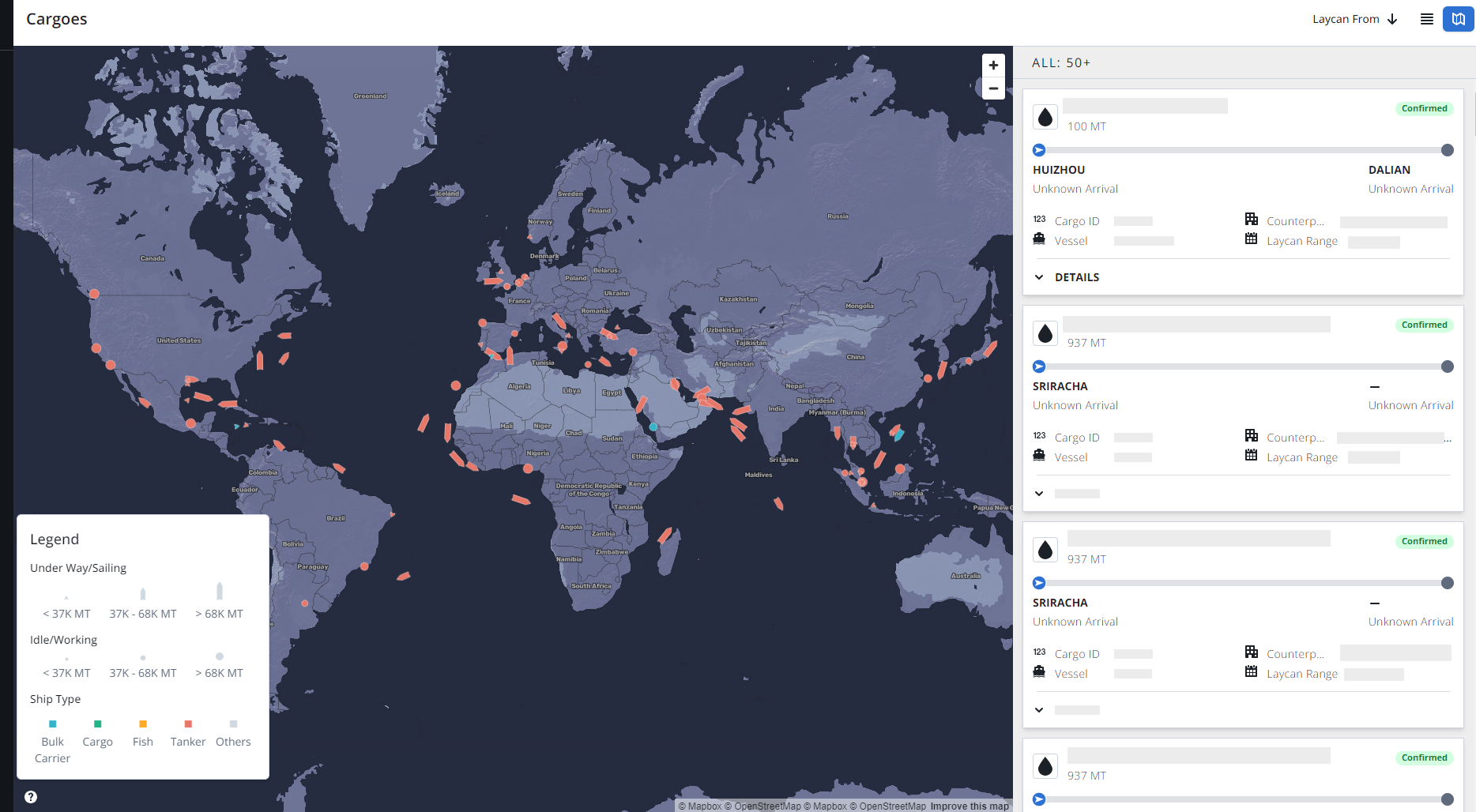Toggle the blue map view button
This screenshot has width=1476, height=812.
pos(1458,19)
